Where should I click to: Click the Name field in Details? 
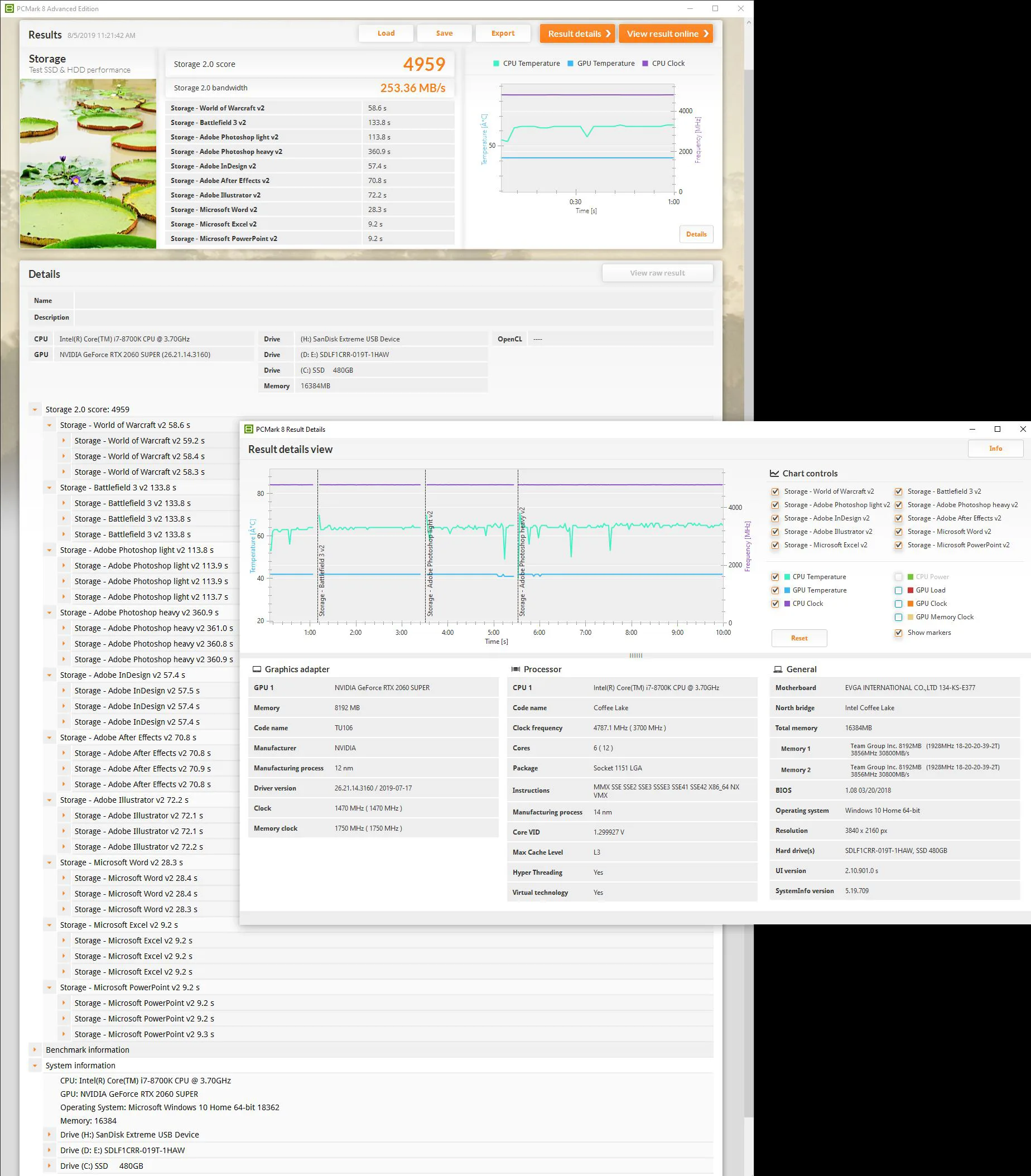pyautogui.click(x=393, y=300)
